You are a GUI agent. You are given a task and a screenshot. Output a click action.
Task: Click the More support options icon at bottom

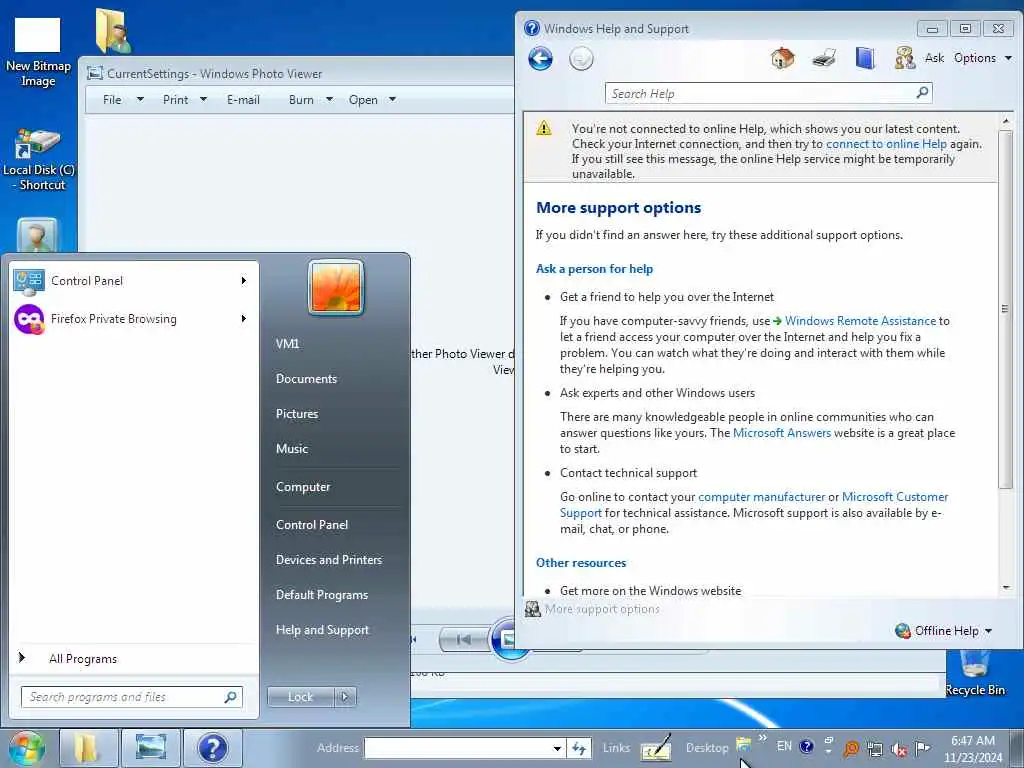(533, 609)
